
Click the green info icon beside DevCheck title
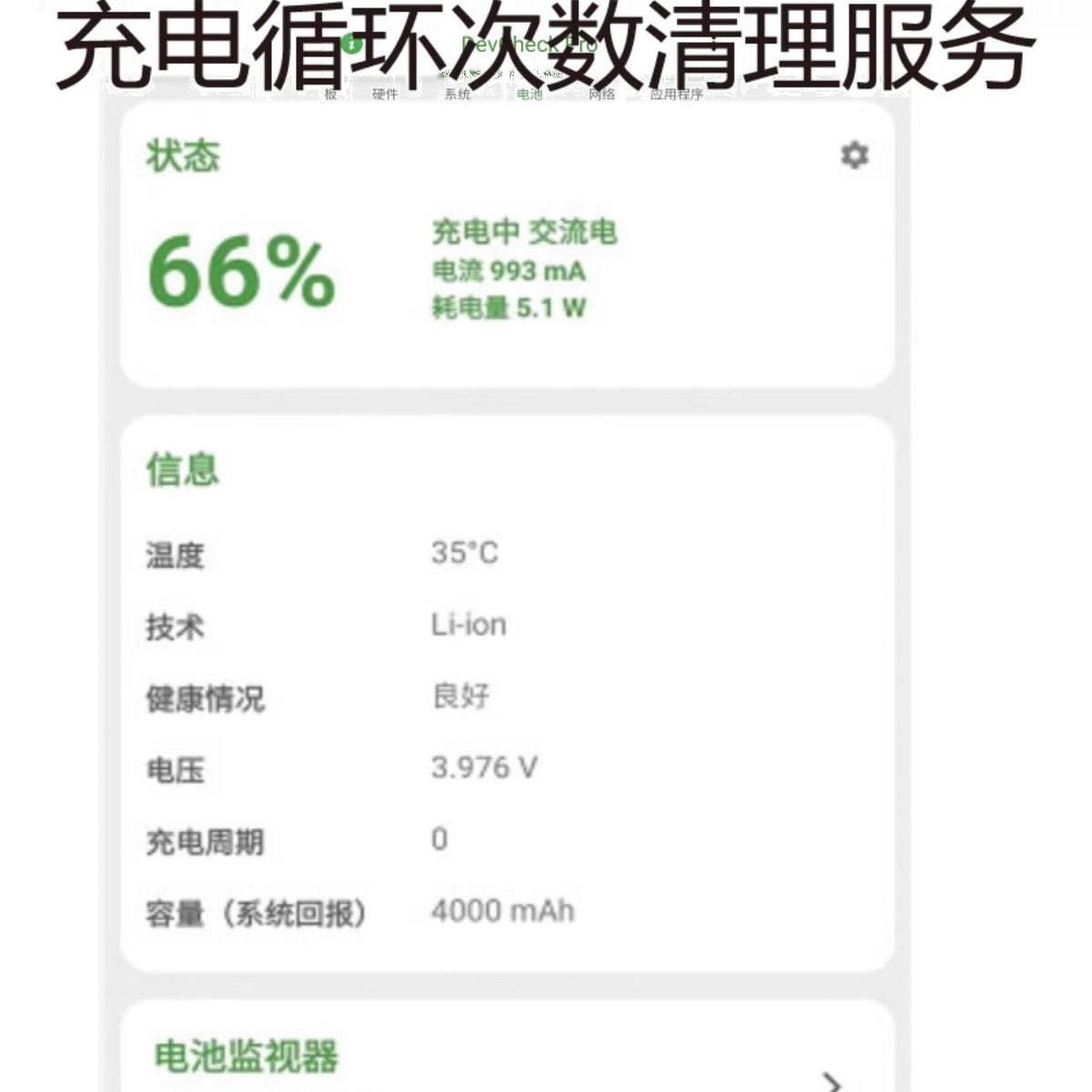(353, 44)
